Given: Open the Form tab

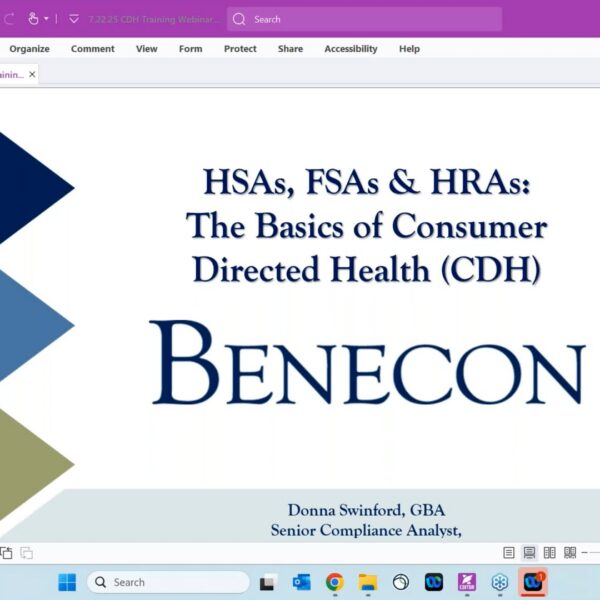Looking at the screenshot, I should (191, 49).
